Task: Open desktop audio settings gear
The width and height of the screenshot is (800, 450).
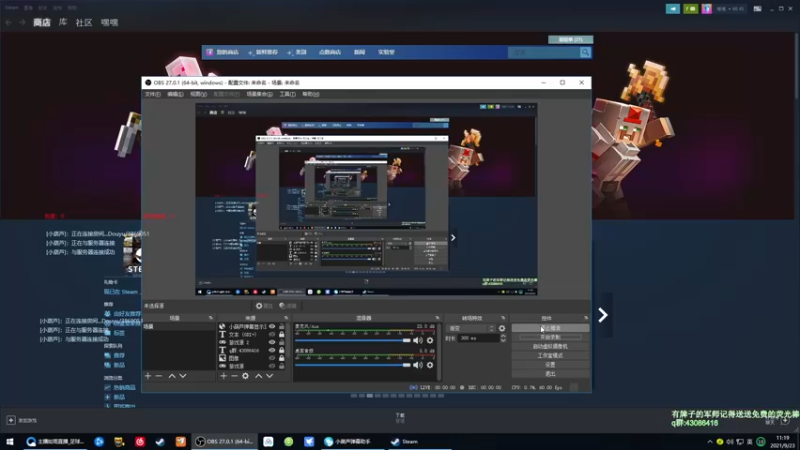Action: coord(430,365)
